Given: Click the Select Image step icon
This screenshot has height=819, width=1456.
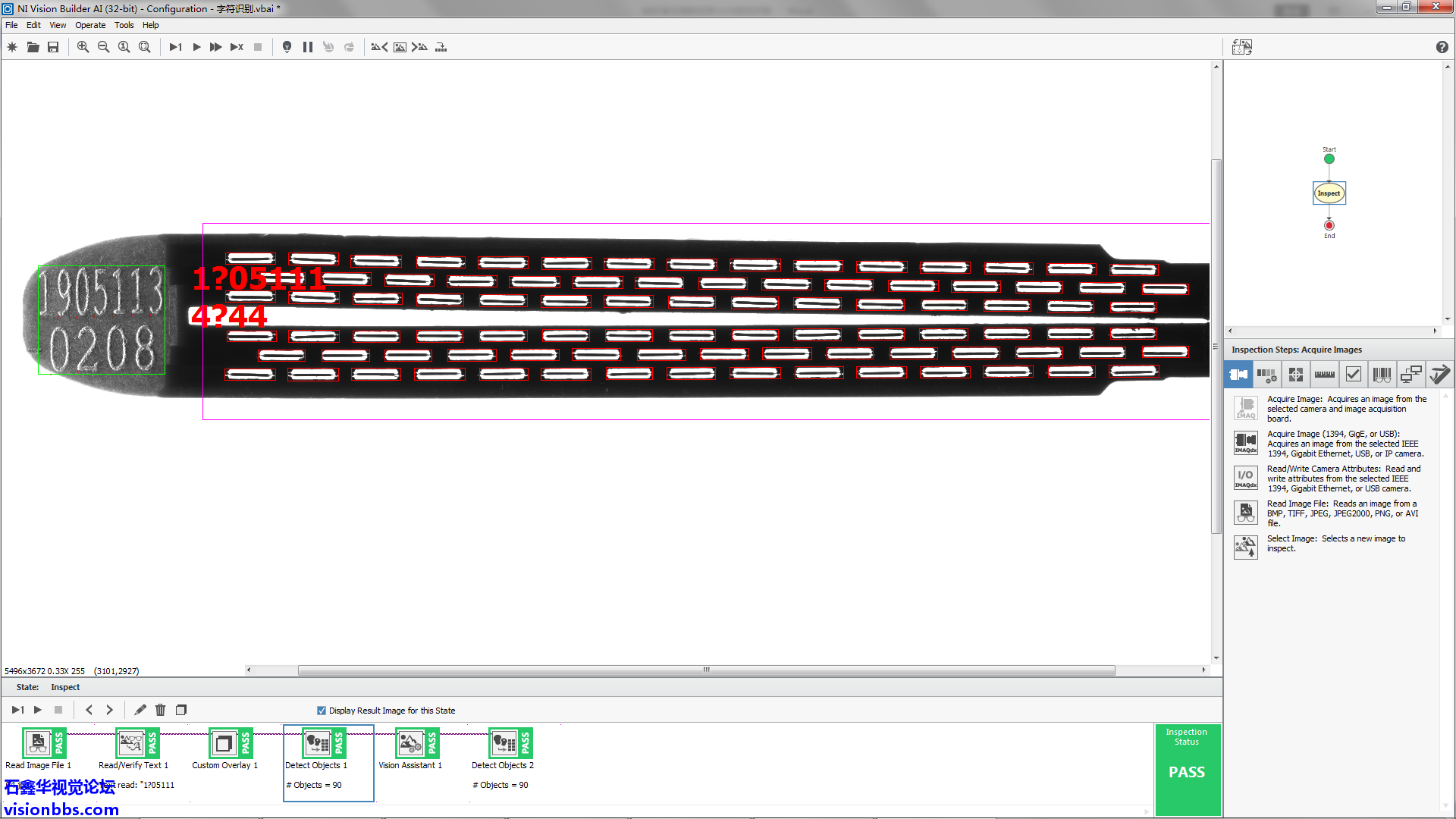Looking at the screenshot, I should point(1245,546).
